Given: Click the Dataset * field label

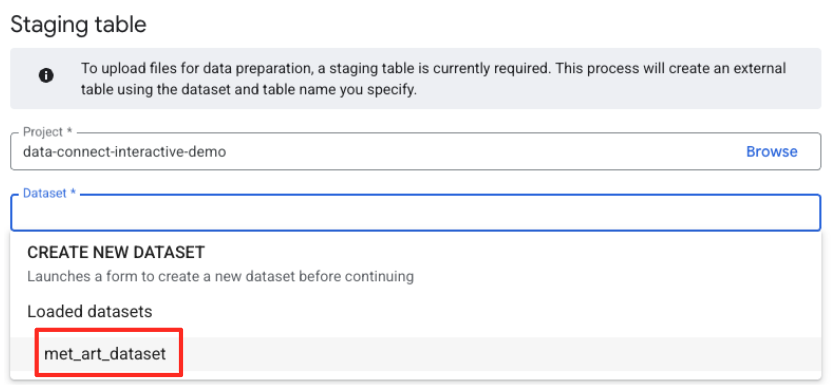Looking at the screenshot, I should 50,193.
